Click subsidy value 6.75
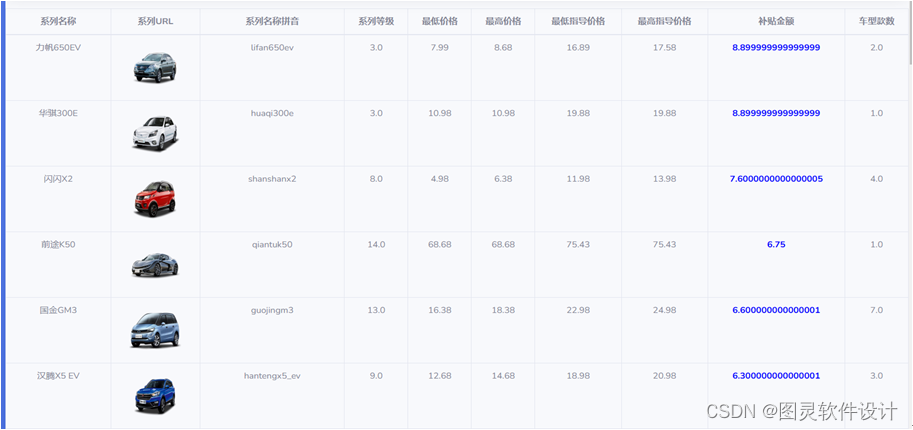Viewport: 913px width, 430px height. (x=776, y=245)
